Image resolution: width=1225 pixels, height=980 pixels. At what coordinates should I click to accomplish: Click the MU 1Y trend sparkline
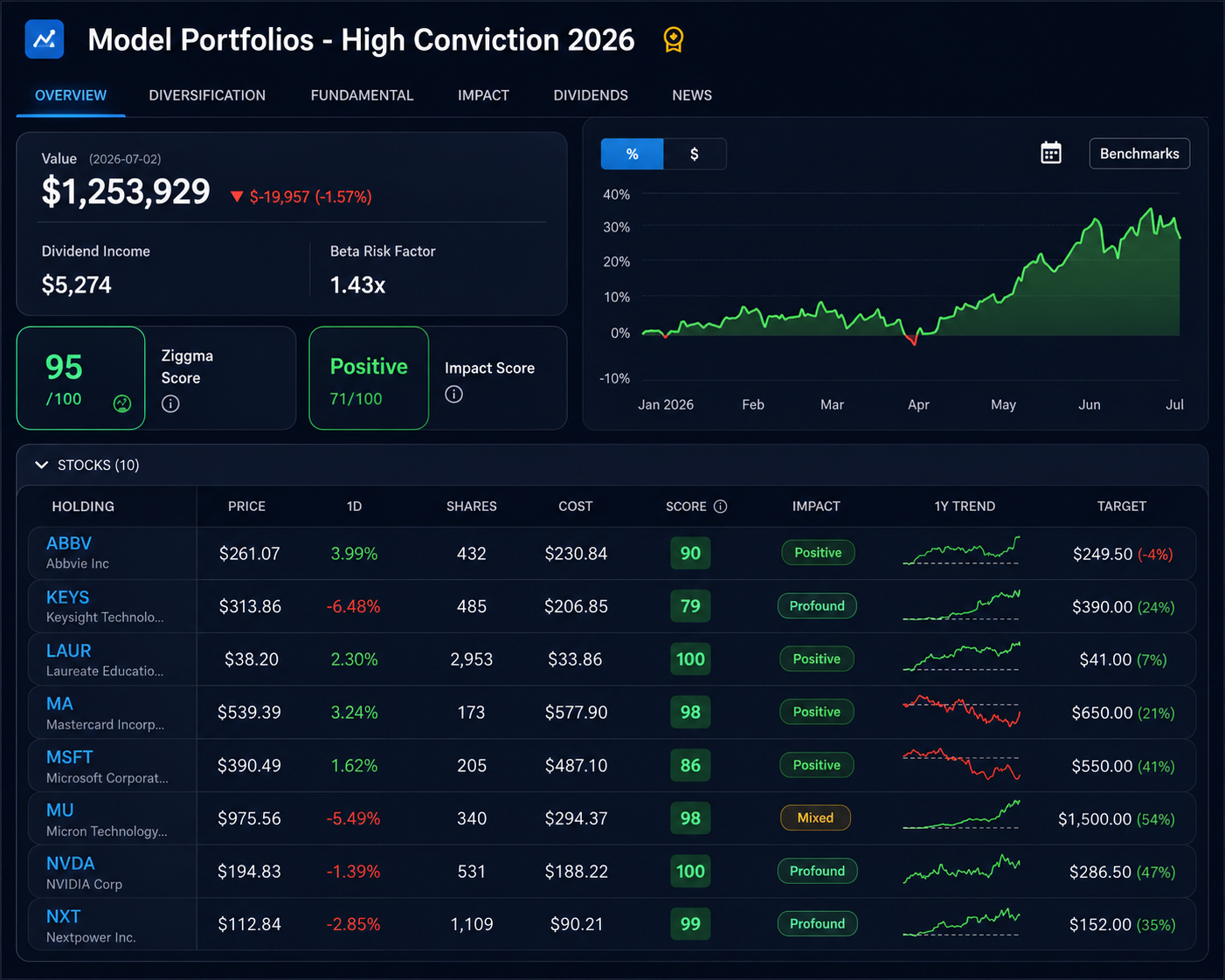(961, 814)
